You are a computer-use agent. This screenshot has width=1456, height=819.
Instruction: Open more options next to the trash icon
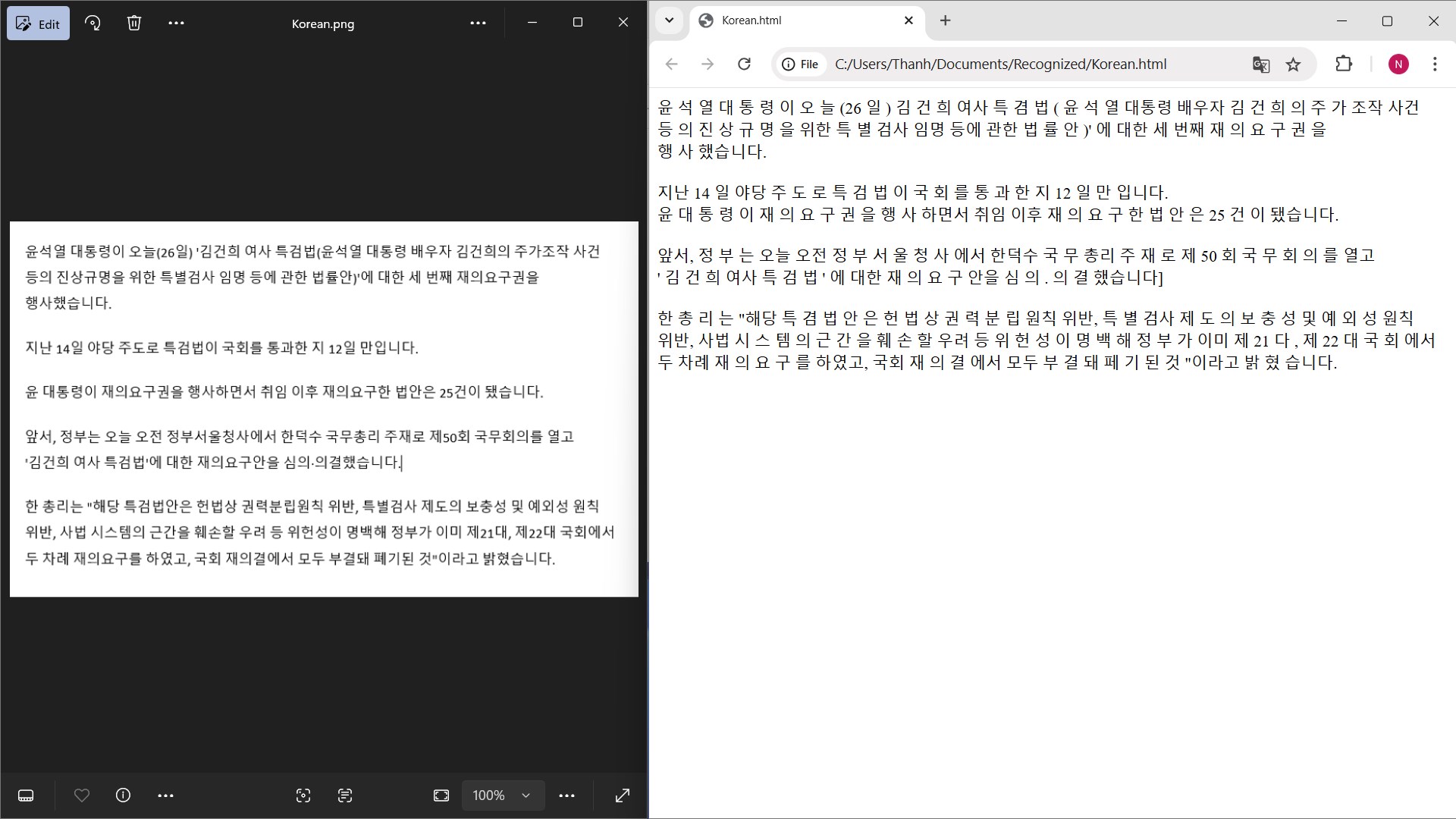coord(176,23)
